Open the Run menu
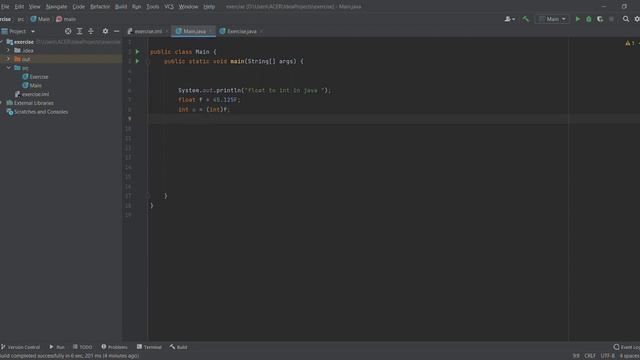Screen dimensions: 640x360 [136, 7]
